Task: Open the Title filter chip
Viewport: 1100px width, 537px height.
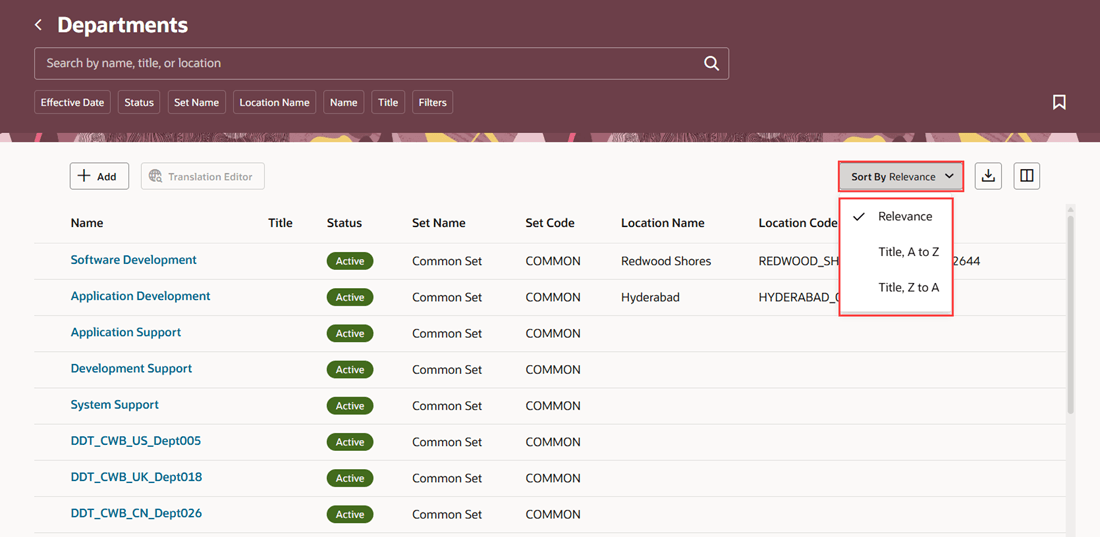Action: pos(388,102)
